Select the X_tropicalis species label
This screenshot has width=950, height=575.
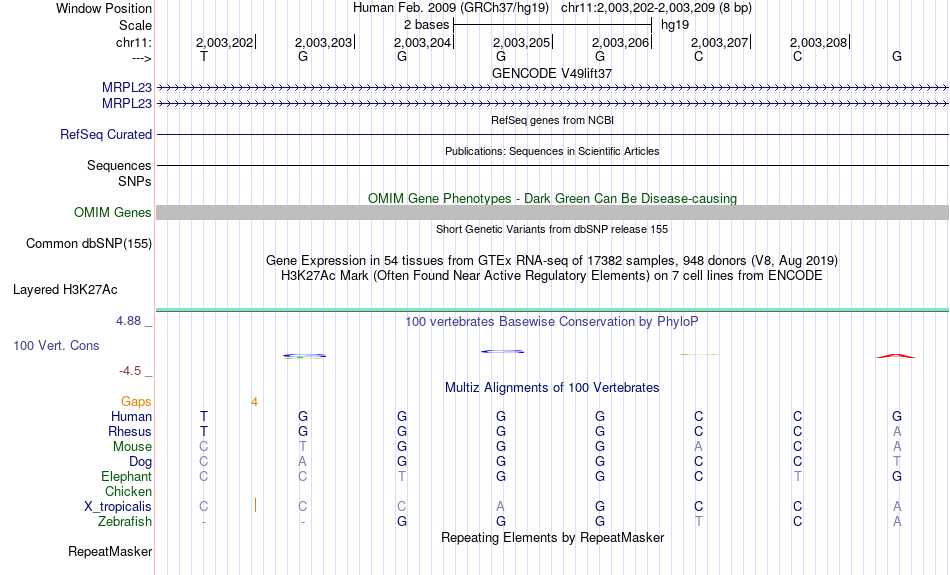pos(118,507)
